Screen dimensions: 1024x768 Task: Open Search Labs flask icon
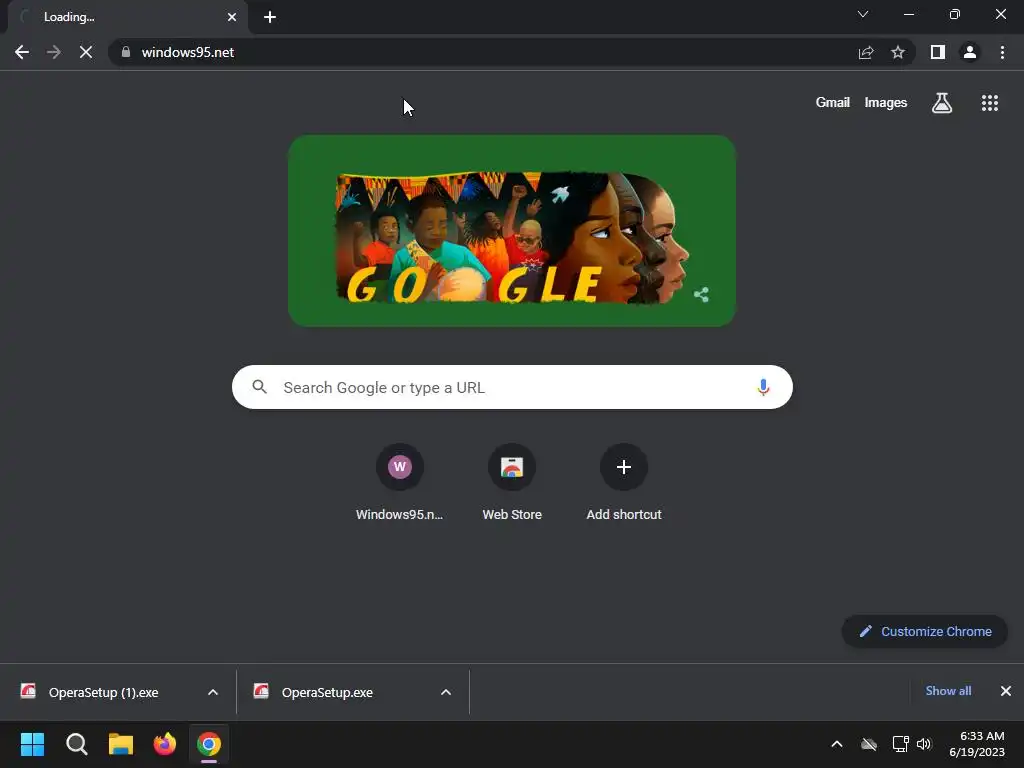[x=942, y=103]
